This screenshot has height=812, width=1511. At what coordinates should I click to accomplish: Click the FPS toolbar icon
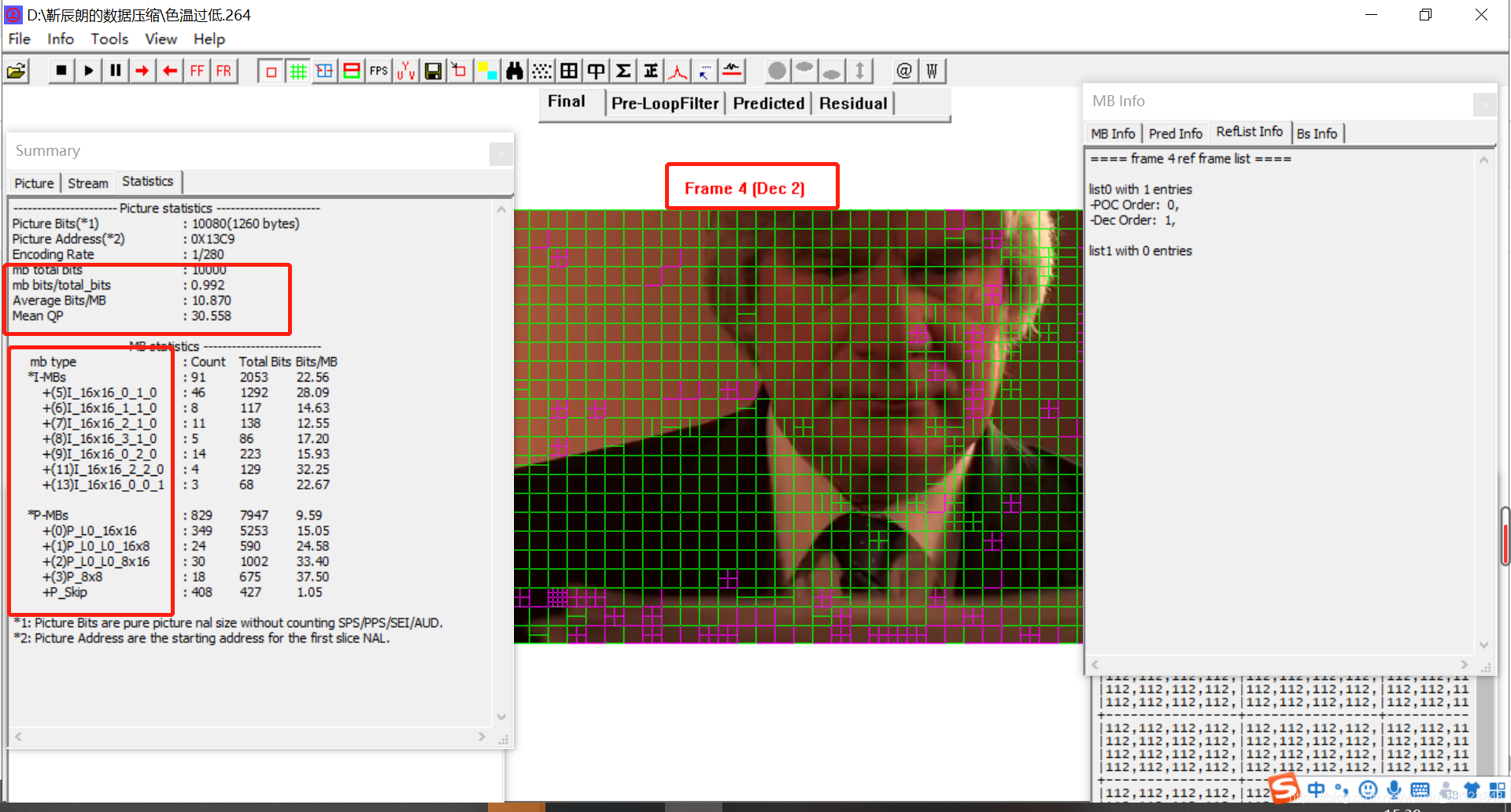[379, 72]
